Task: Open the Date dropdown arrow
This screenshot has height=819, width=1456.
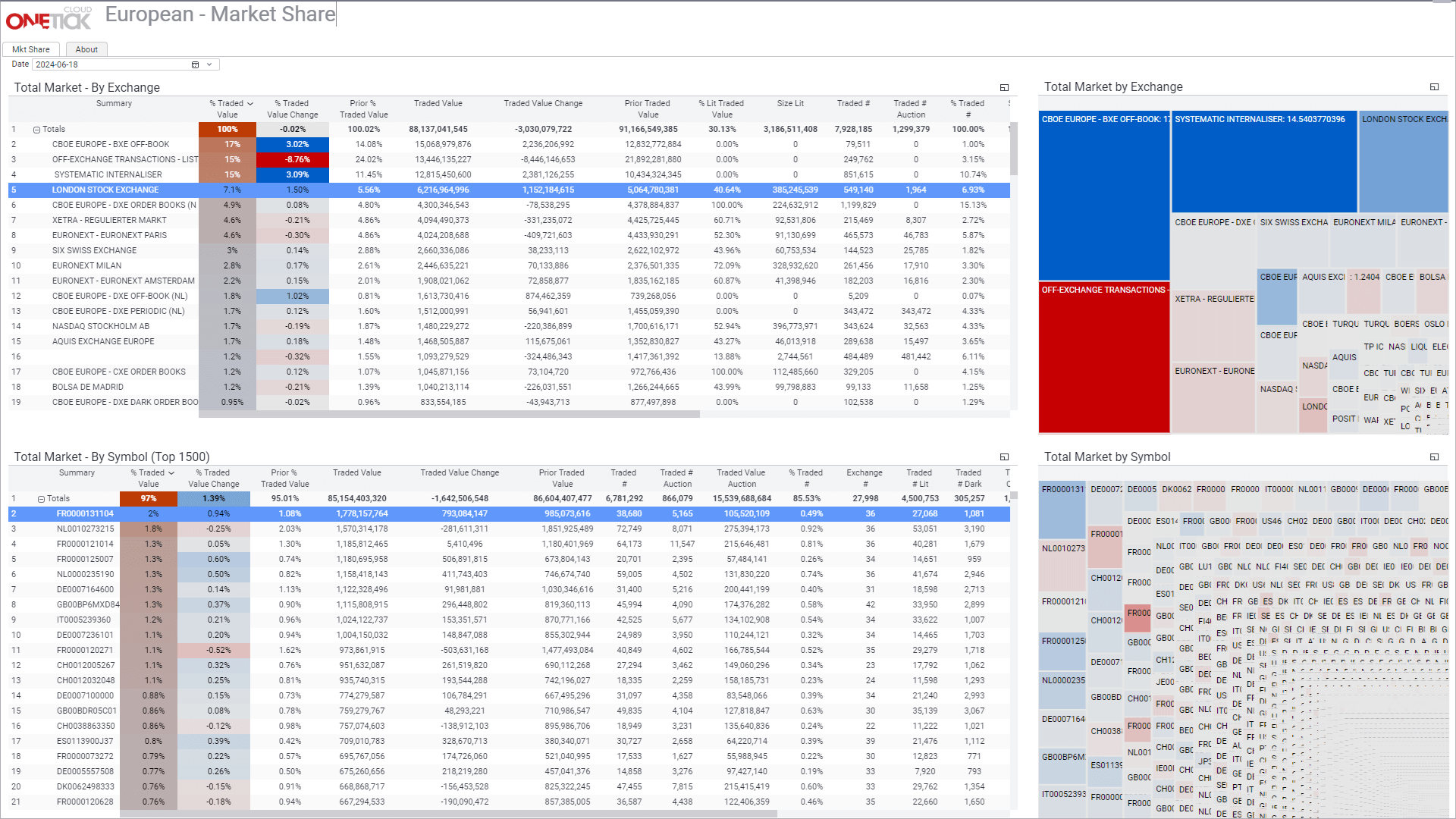Action: coord(209,65)
